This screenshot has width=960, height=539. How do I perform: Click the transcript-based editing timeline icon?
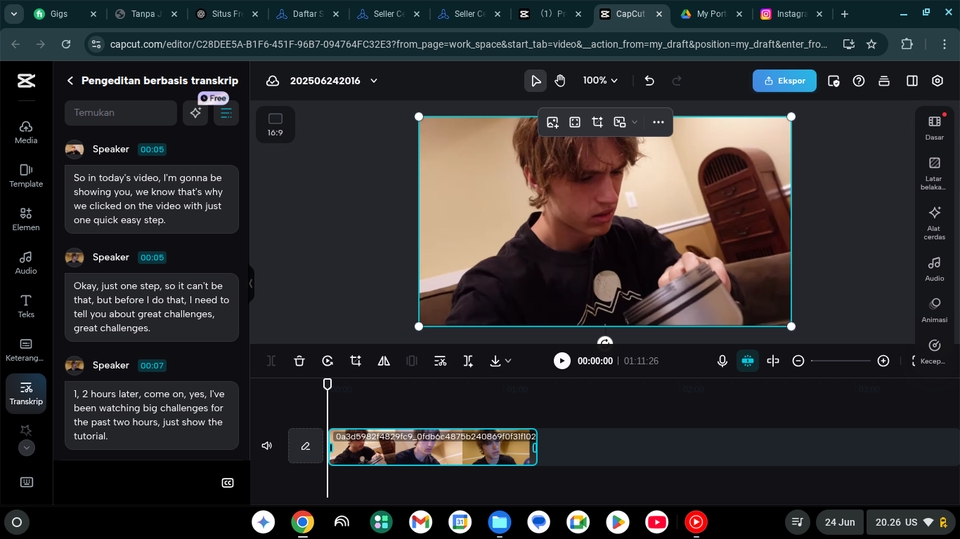pos(440,361)
